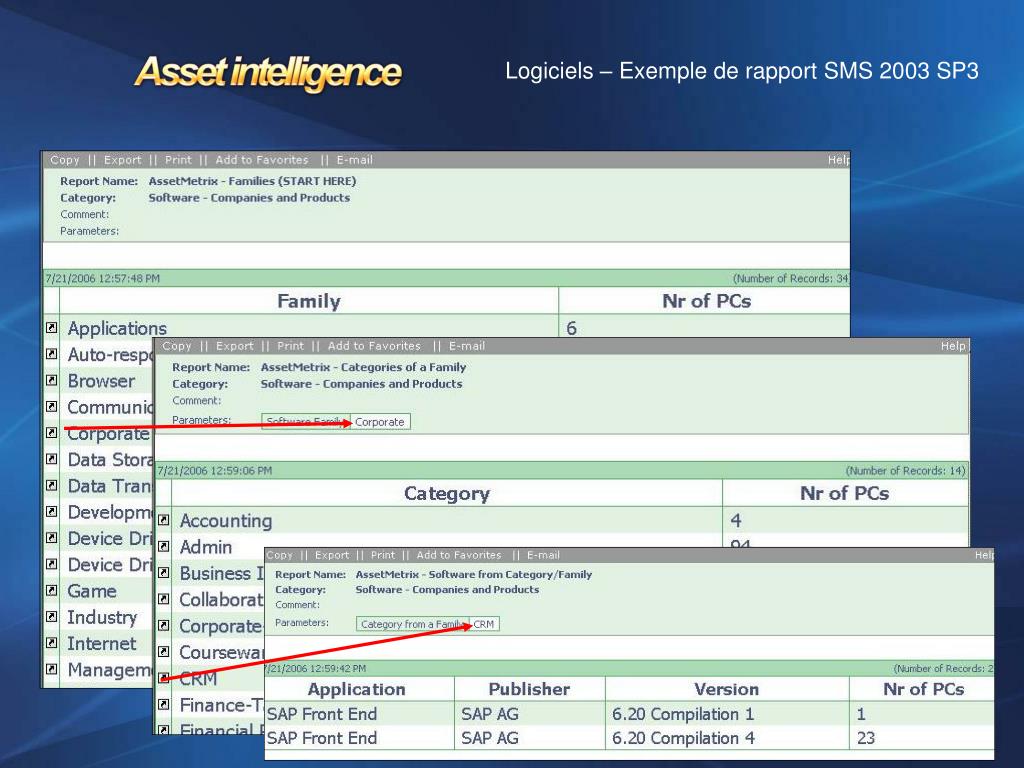
Task: Click the Publisher column header
Action: (x=529, y=689)
